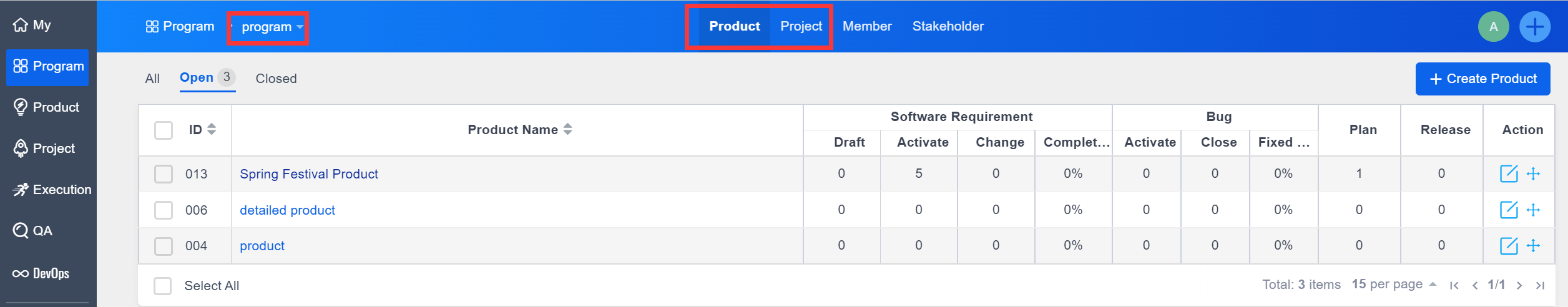
Task: Enable the Select All checkbox
Action: click(163, 286)
